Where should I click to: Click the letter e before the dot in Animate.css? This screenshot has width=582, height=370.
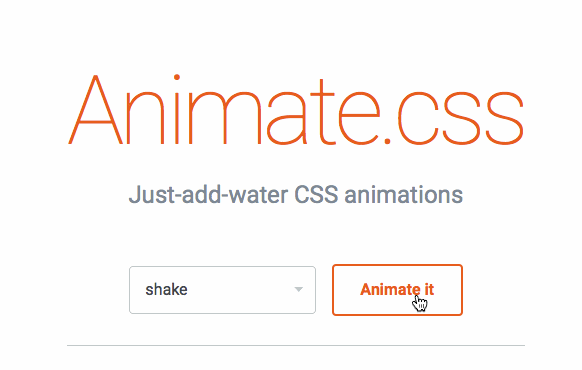359,118
